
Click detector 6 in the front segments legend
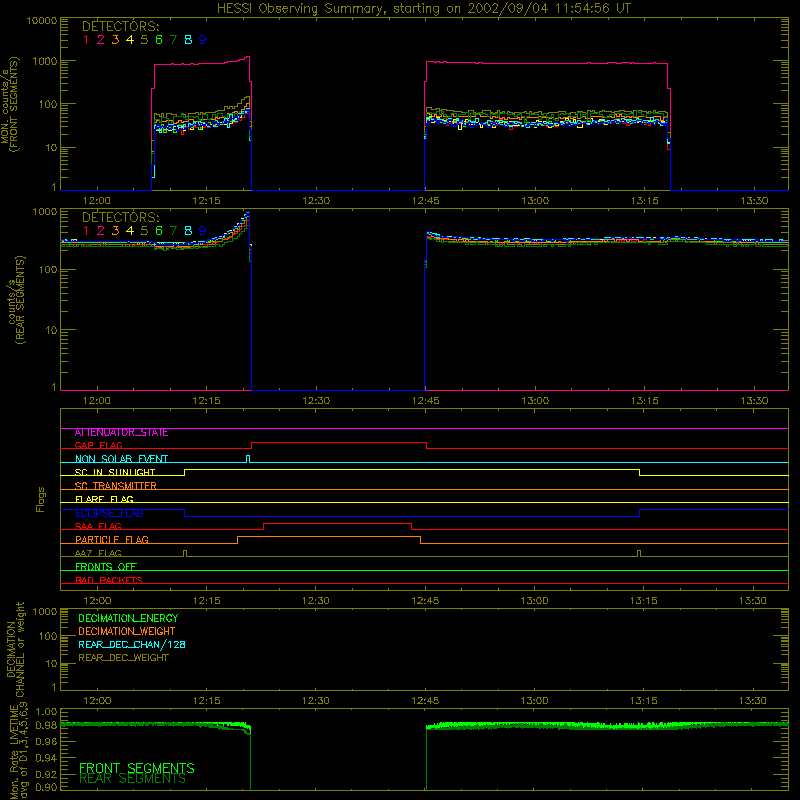159,40
